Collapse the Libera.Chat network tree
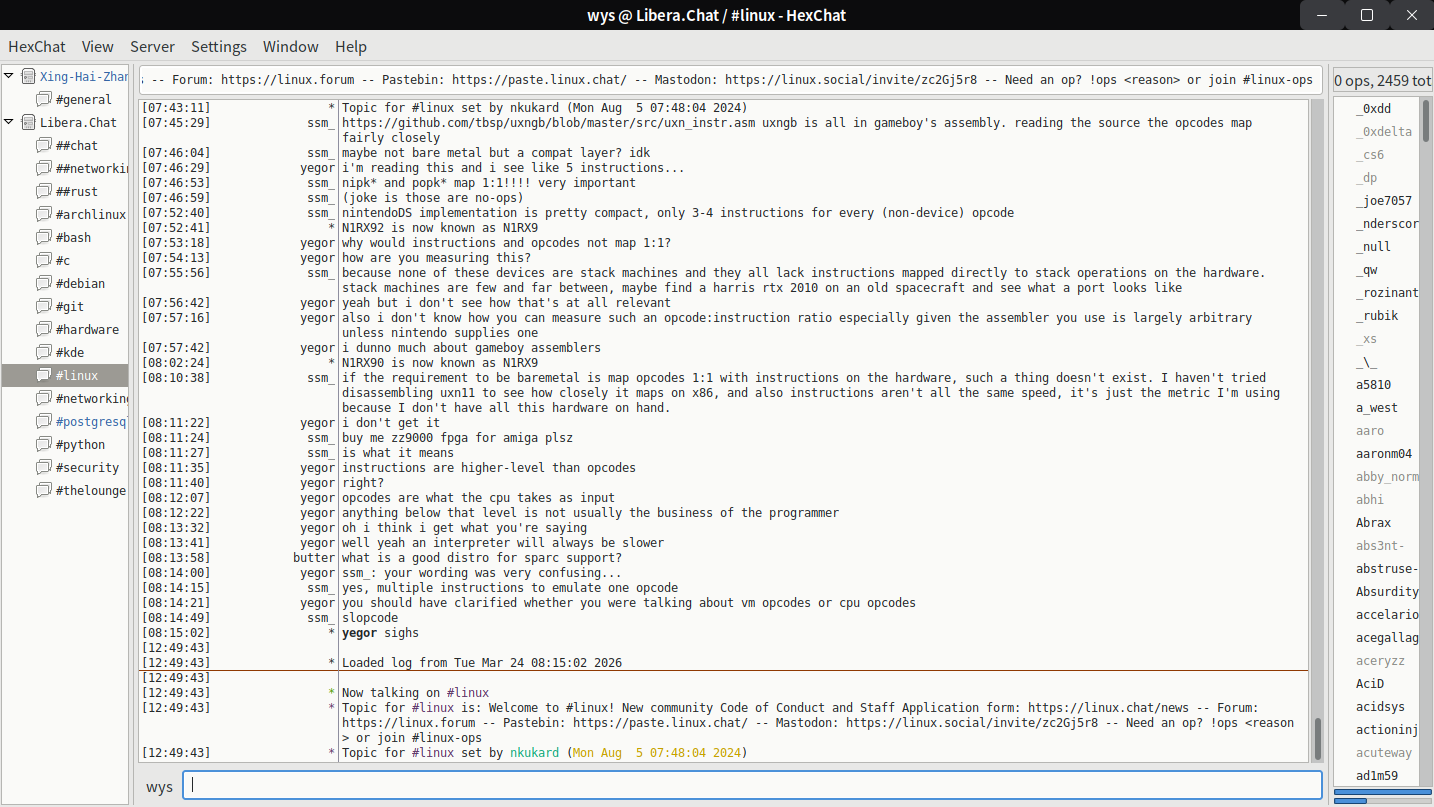Image resolution: width=1434 pixels, height=807 pixels. (x=9, y=122)
